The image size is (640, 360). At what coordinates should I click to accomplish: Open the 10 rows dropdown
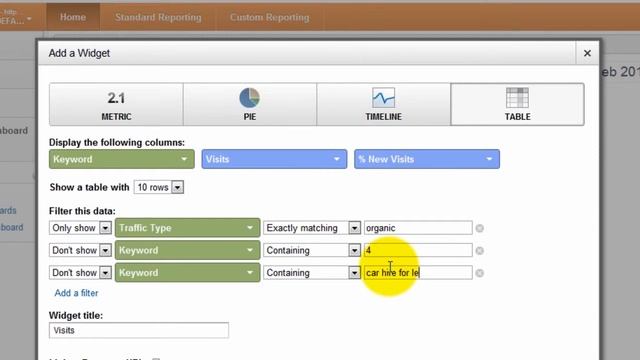pyautogui.click(x=159, y=187)
